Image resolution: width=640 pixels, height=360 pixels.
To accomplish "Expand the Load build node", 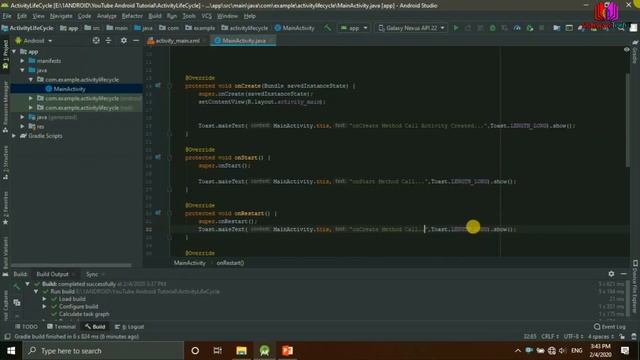I will 44,299.
